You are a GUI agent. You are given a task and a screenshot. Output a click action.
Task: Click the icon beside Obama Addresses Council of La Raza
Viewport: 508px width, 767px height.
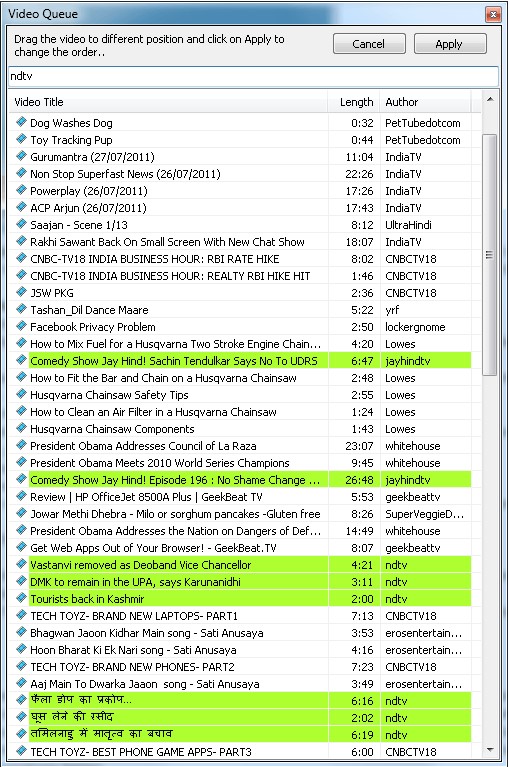click(21, 445)
